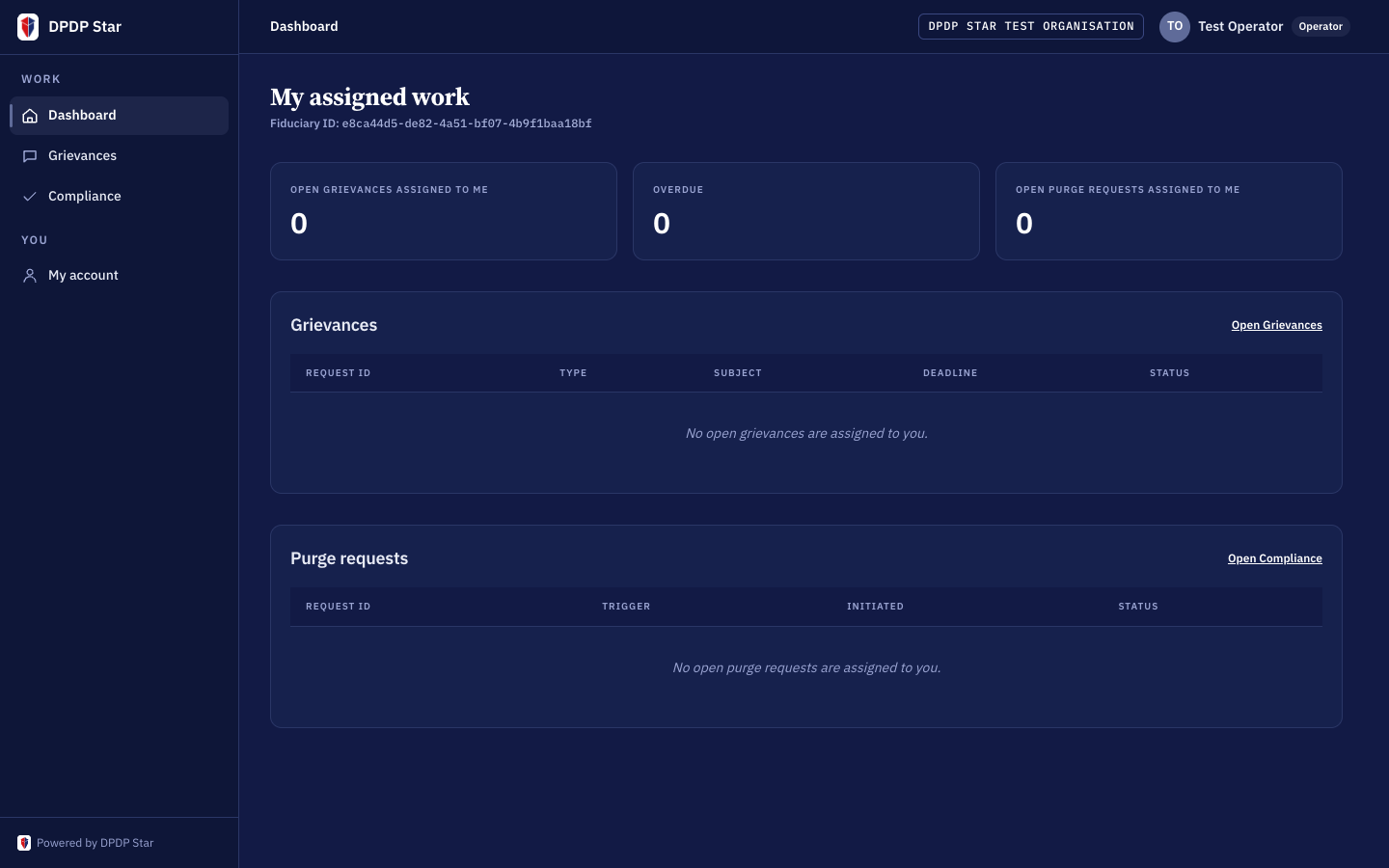The height and width of the screenshot is (868, 1389).
Task: Click the Grievances speech bubble icon
Action: [30, 156]
